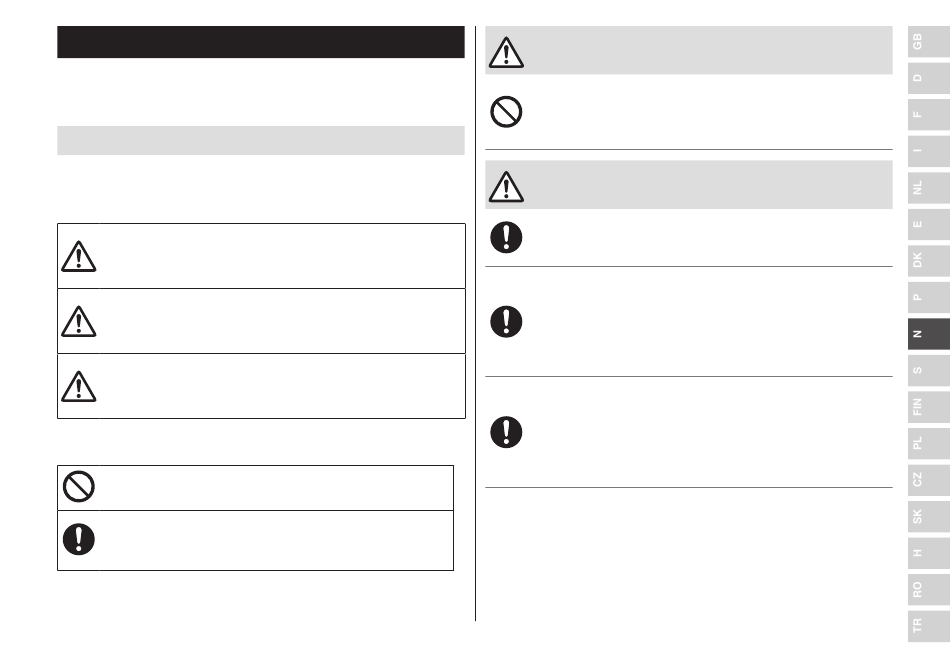Select the NL language tab

click(x=929, y=188)
